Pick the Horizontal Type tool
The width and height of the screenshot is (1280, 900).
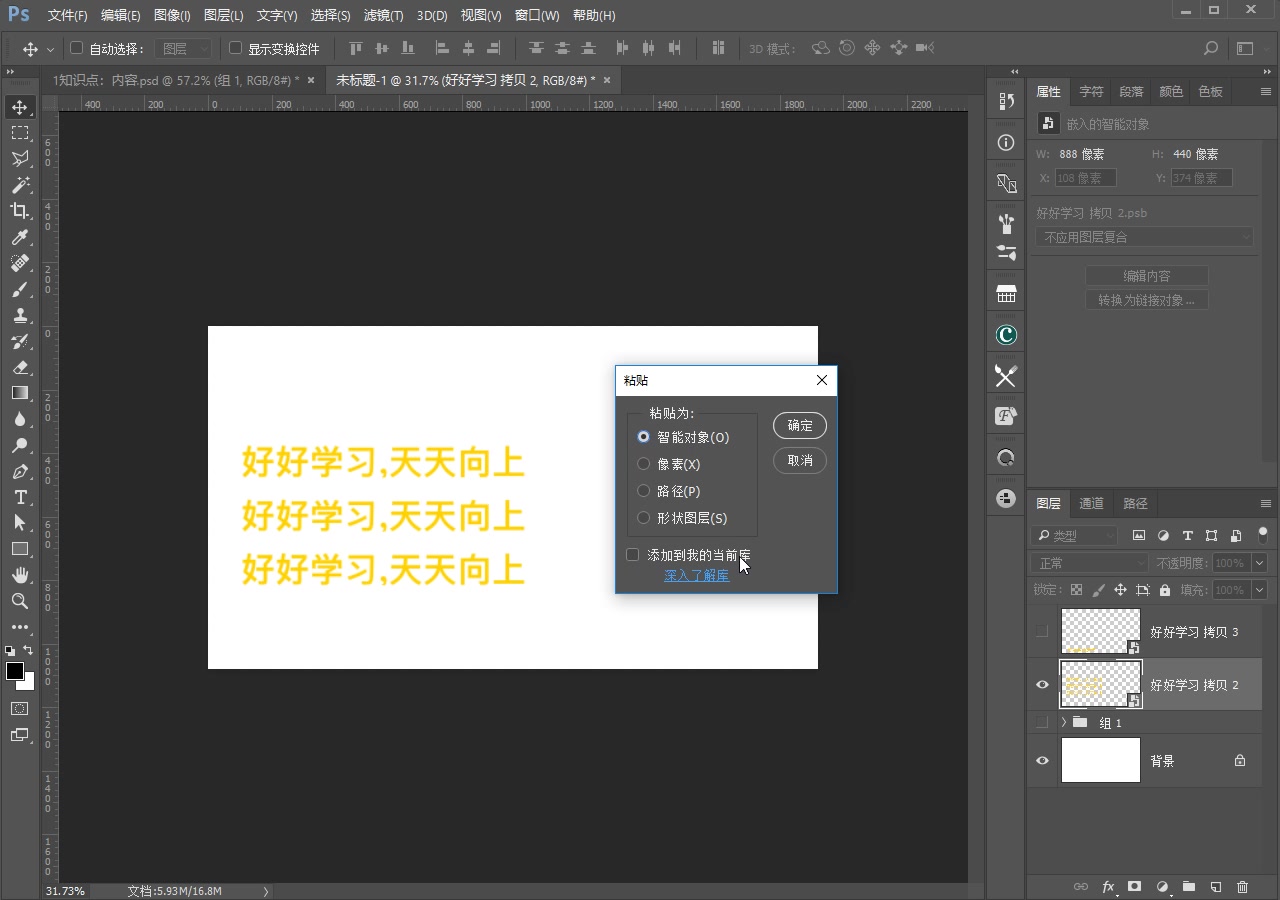tap(21, 497)
